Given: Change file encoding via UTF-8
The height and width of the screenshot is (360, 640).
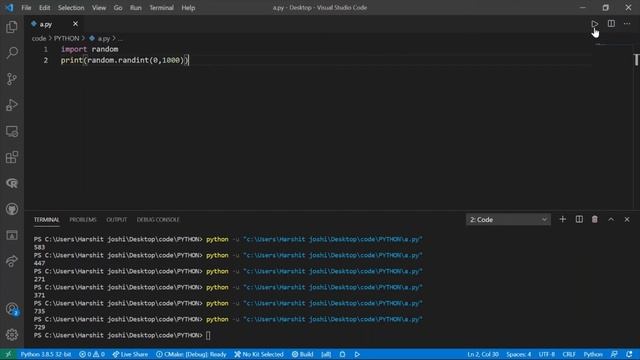Looking at the screenshot, I should pos(547,354).
